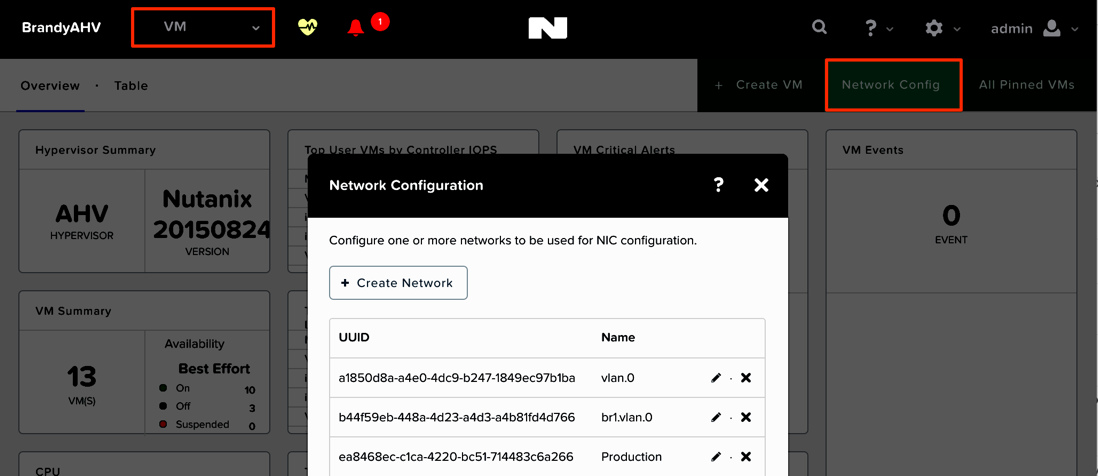
Task: Edit the vlan.0 network pencil icon
Action: 715,378
